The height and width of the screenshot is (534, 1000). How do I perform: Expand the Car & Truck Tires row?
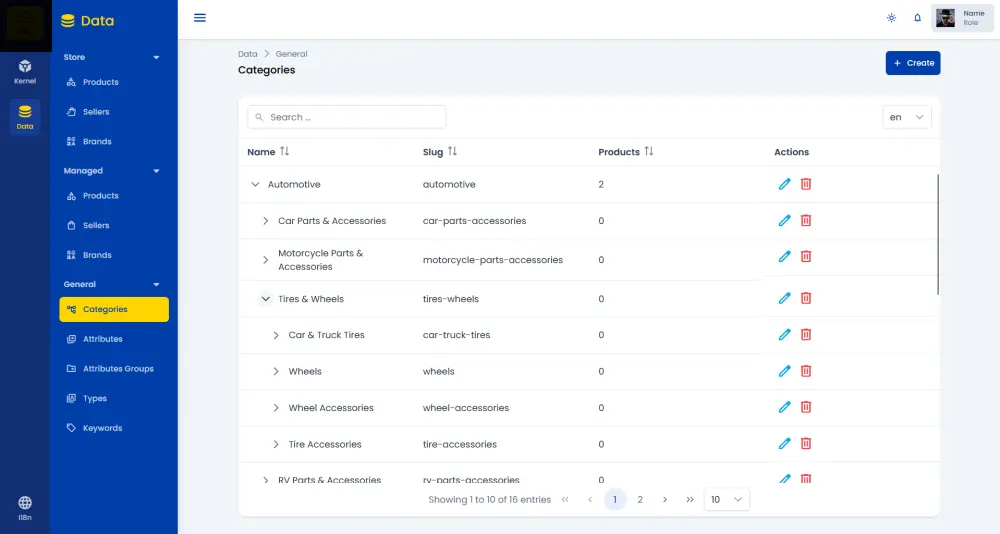276,335
